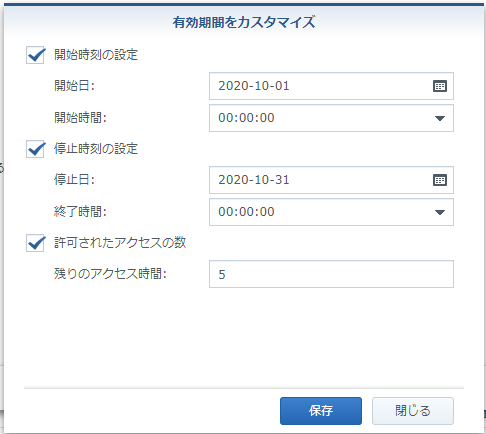Dismiss dialog with the 閉じる button
Image resolution: width=486 pixels, height=434 pixels.
tap(413, 411)
